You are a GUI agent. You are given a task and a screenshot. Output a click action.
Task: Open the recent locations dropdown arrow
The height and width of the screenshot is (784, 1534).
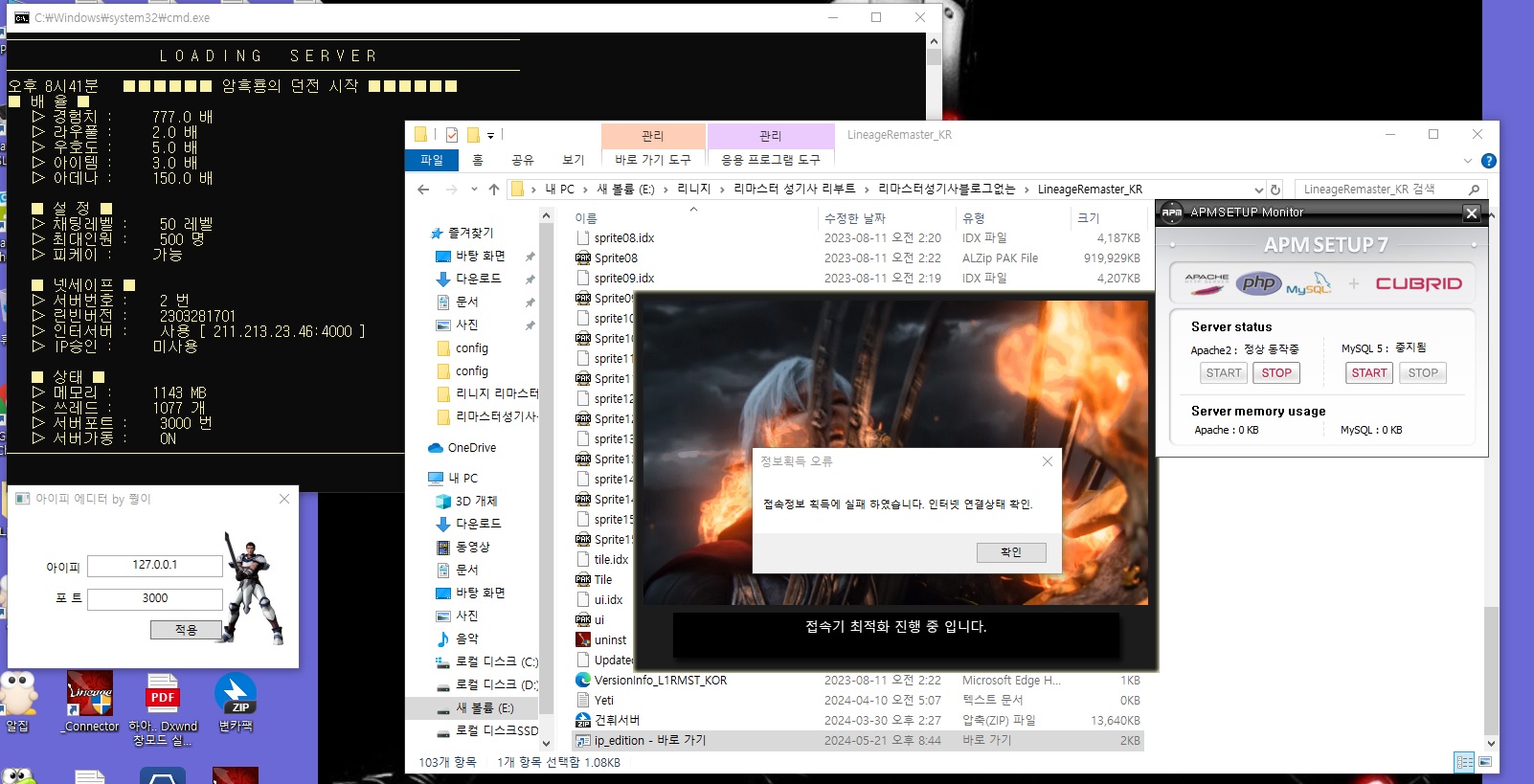click(474, 190)
